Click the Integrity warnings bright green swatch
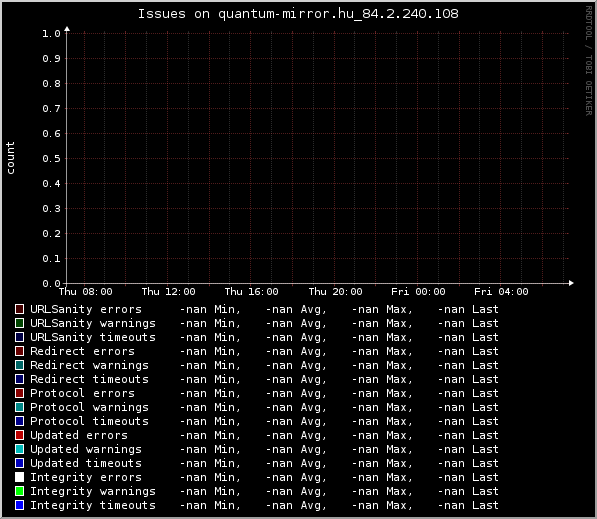This screenshot has width=597, height=519. tap(19, 491)
